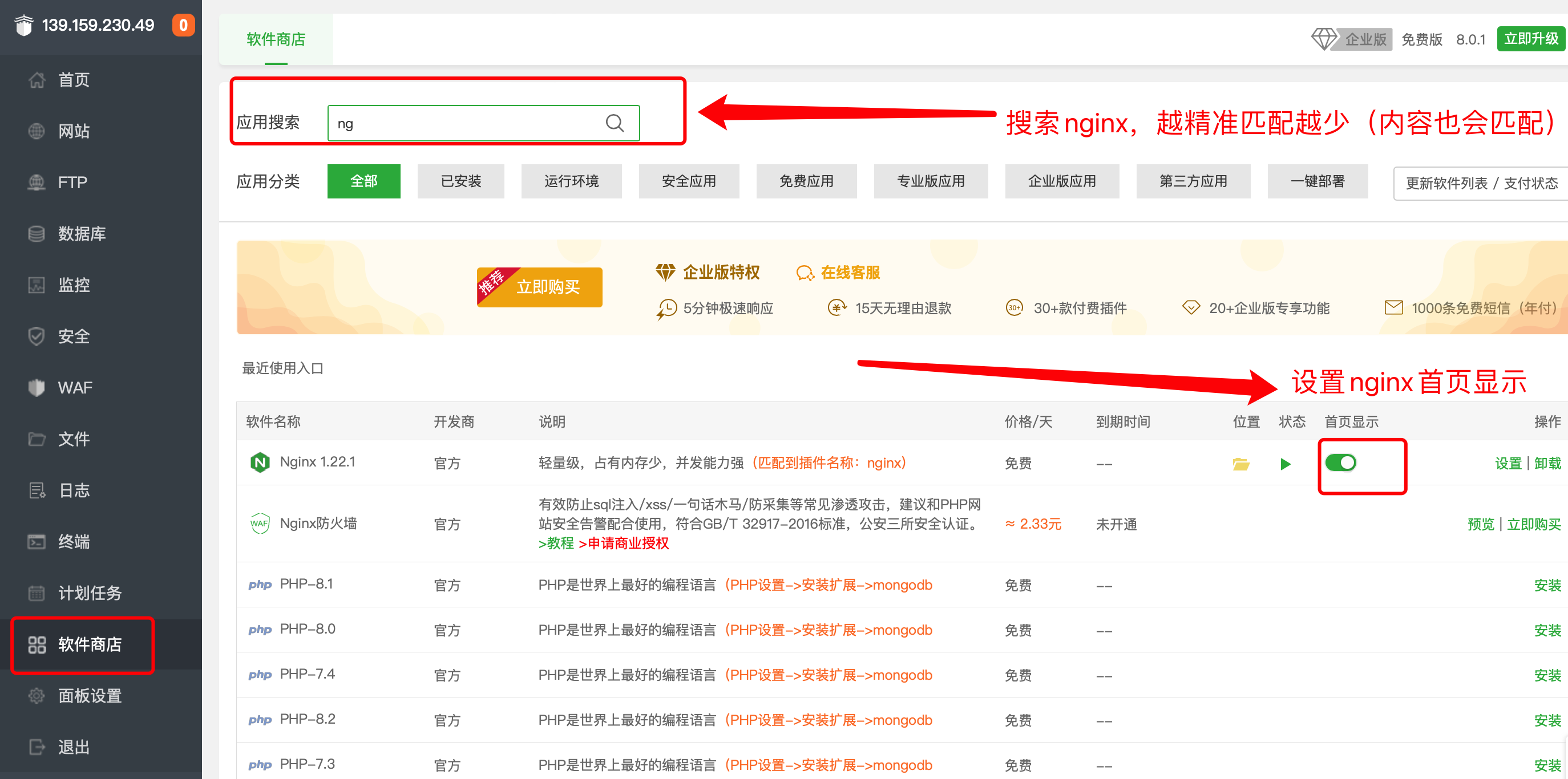Click the 企业版 label in header
The width and height of the screenshot is (1568, 779).
pos(1365,39)
